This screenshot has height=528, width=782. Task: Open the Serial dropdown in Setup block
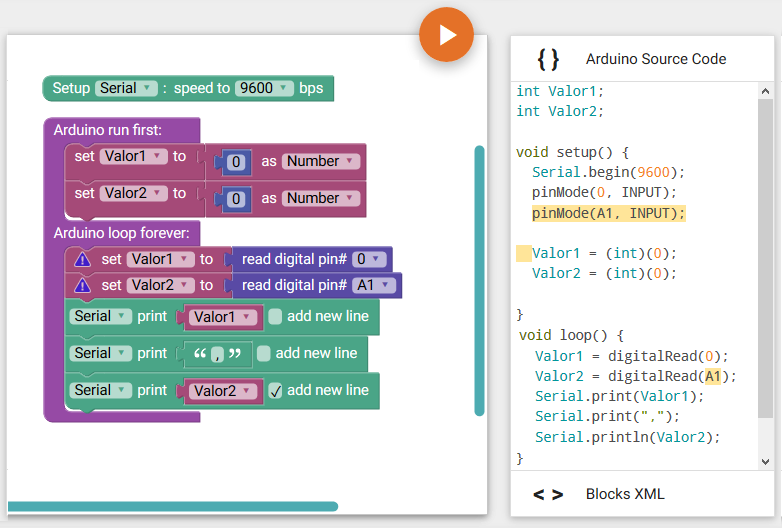126,88
